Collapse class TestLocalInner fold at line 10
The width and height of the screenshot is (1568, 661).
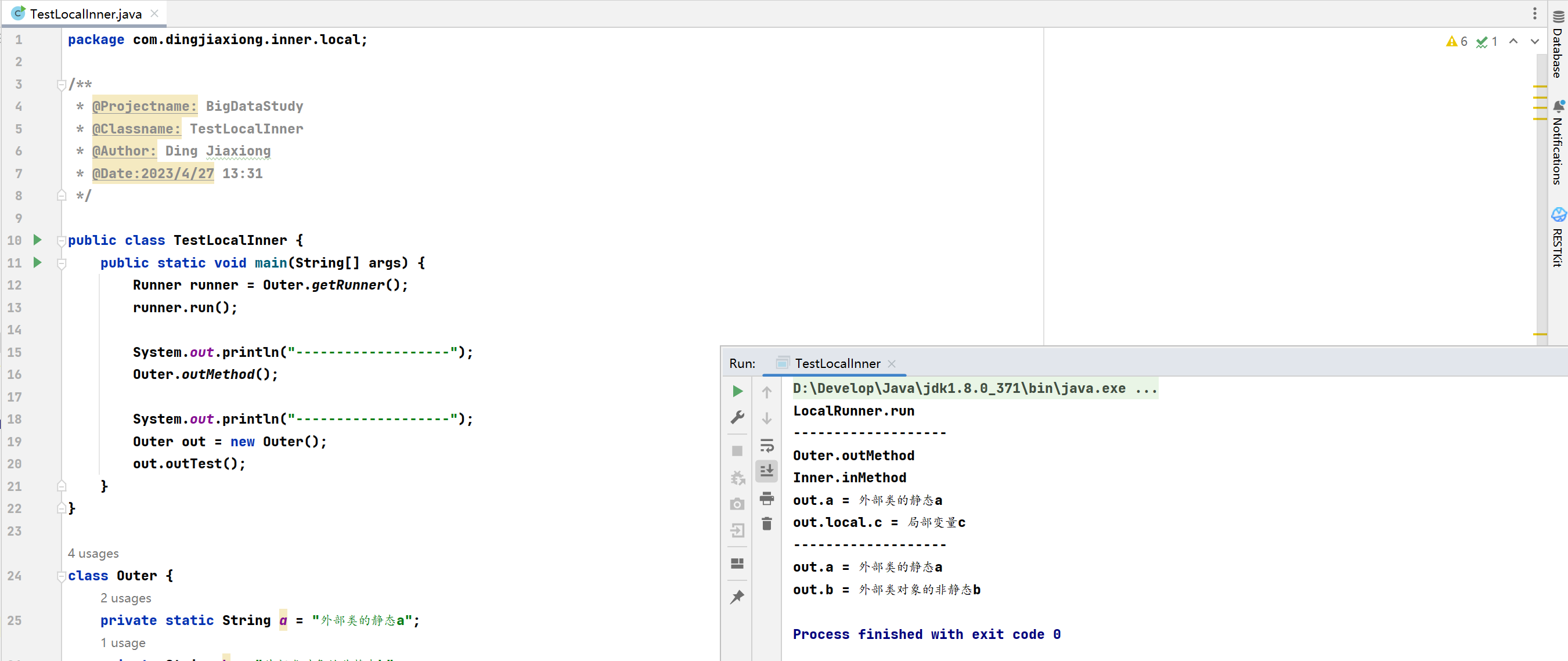click(62, 241)
